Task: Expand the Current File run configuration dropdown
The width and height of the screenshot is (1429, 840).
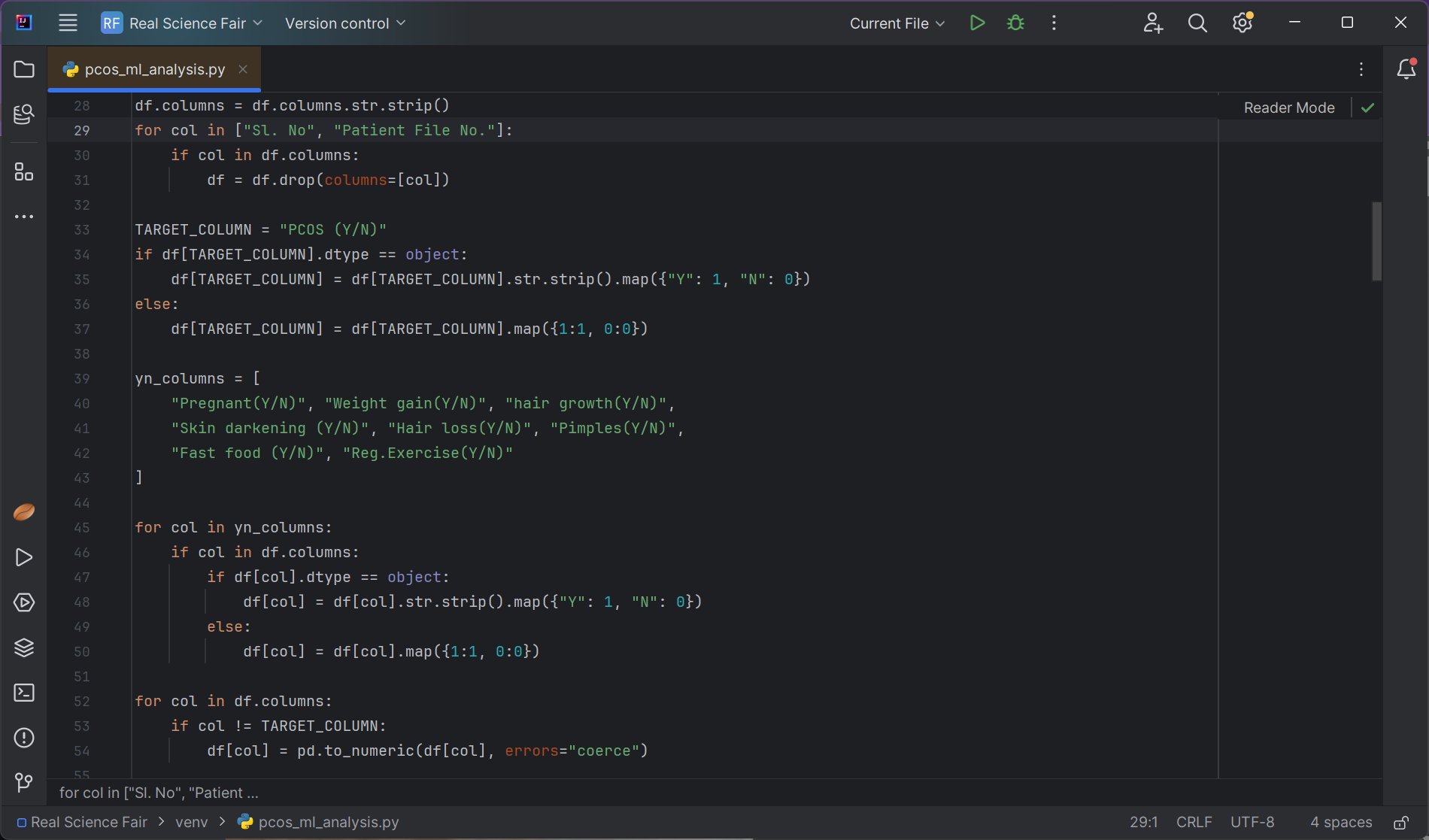Action: (897, 23)
